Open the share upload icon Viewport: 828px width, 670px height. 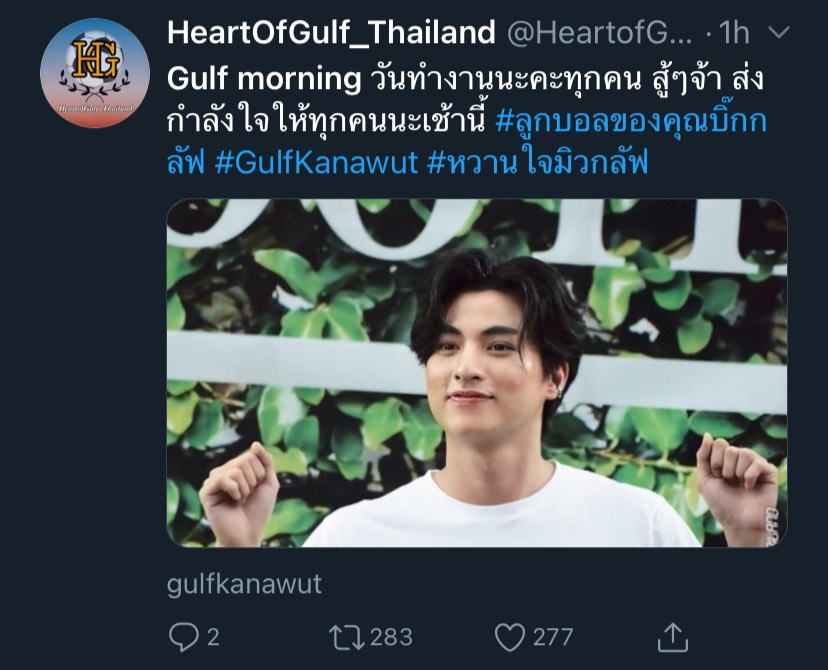(x=673, y=637)
